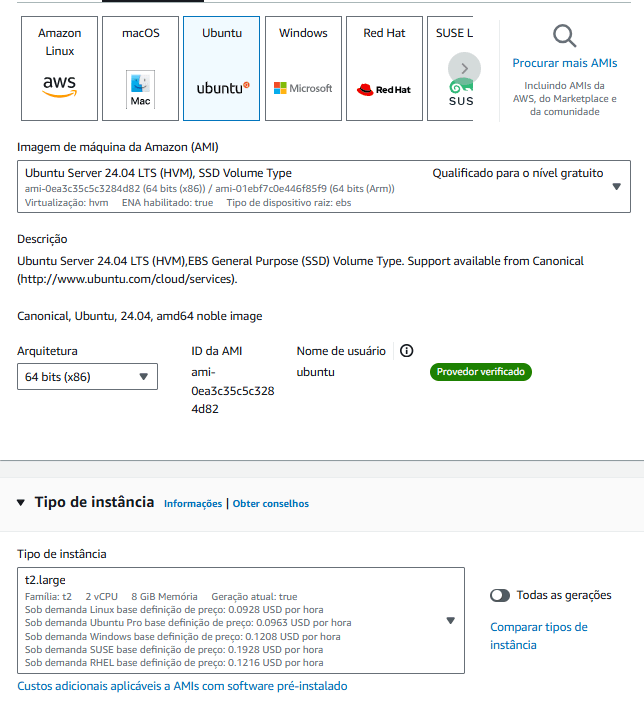Click the Tipo de instância field label

pos(62,554)
